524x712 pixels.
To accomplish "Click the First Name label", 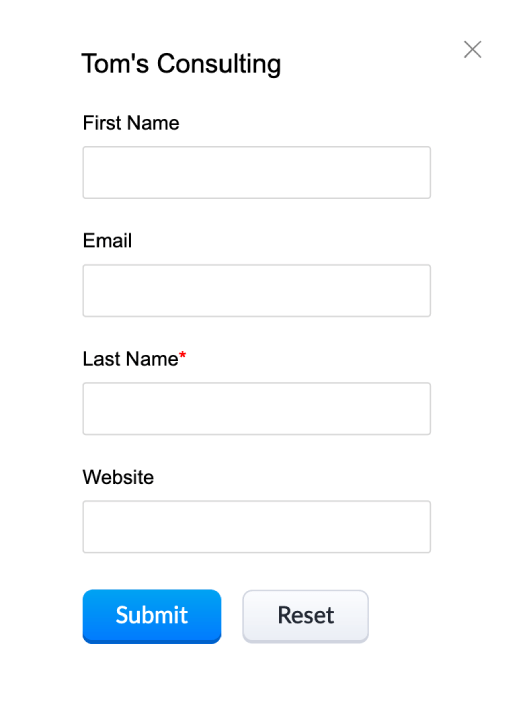I will coord(131,123).
